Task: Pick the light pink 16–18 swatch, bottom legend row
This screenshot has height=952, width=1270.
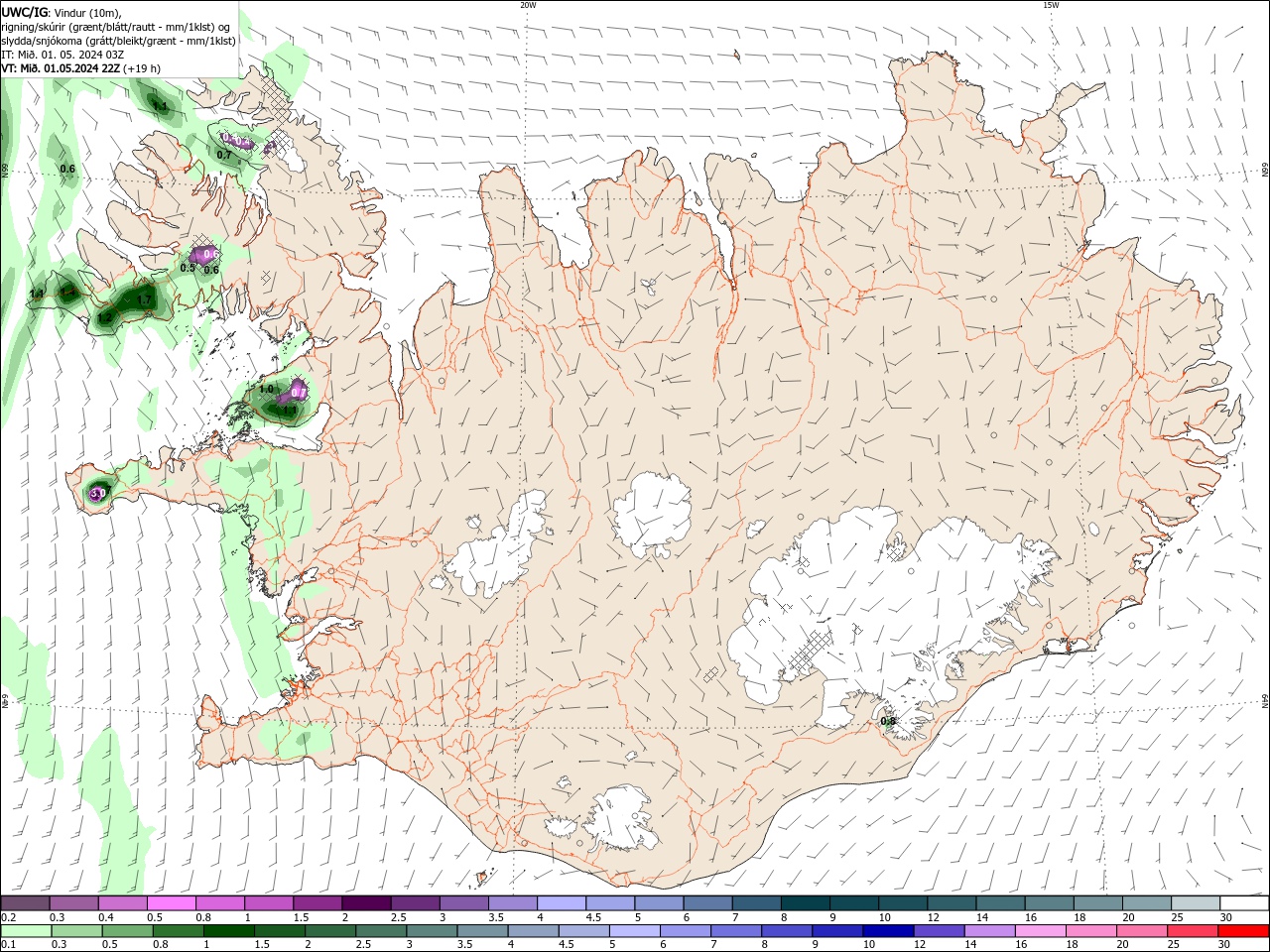Action: pos(1040,931)
